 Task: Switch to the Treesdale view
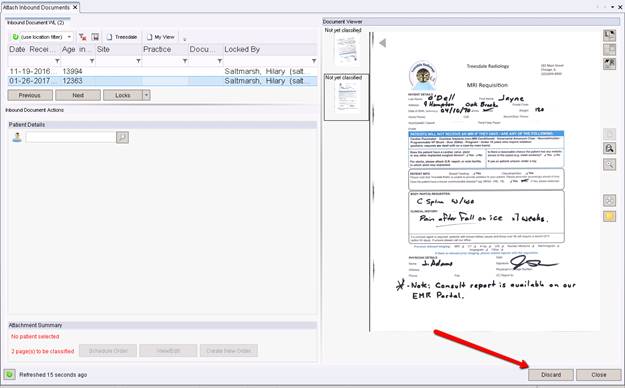click(x=122, y=37)
